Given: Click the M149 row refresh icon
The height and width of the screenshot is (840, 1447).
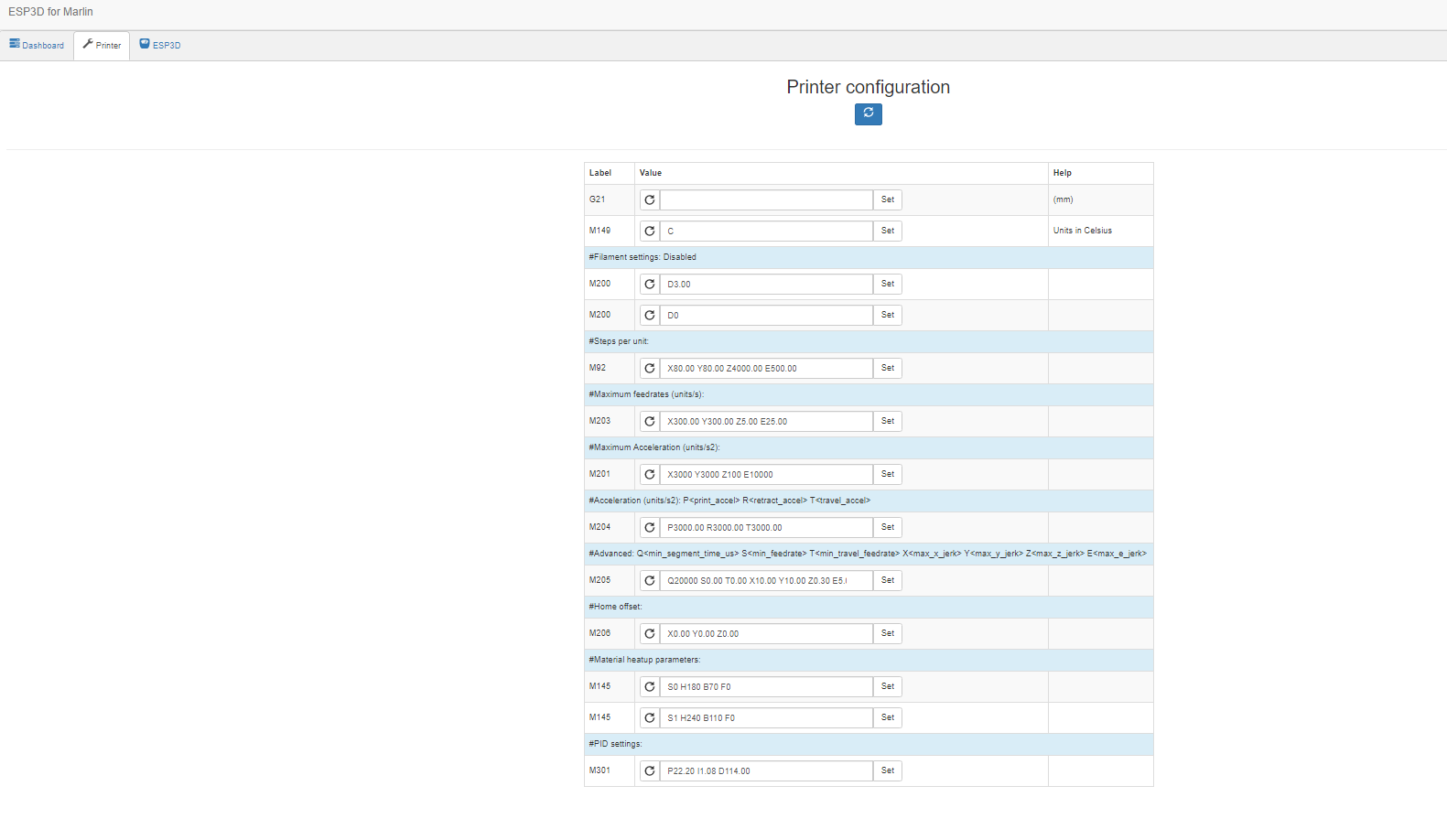Looking at the screenshot, I should [x=650, y=231].
